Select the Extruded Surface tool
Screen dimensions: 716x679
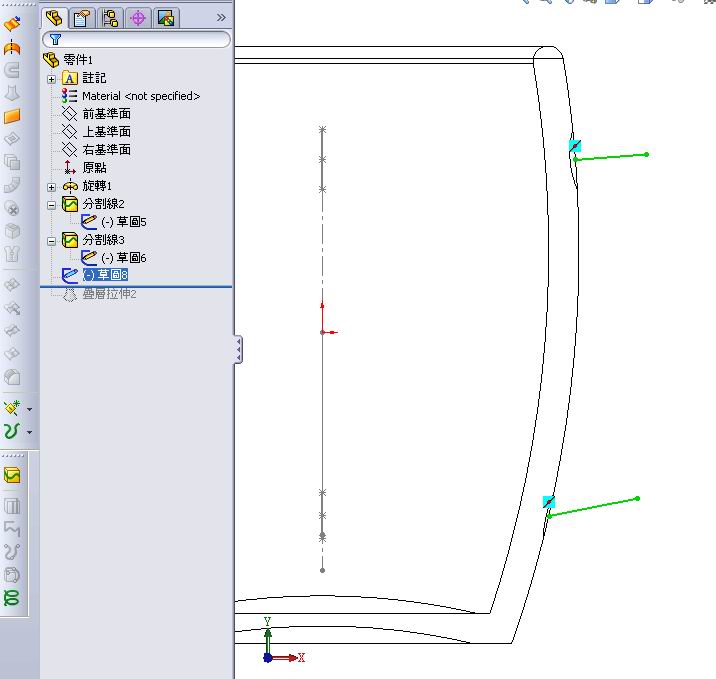[x=12, y=23]
